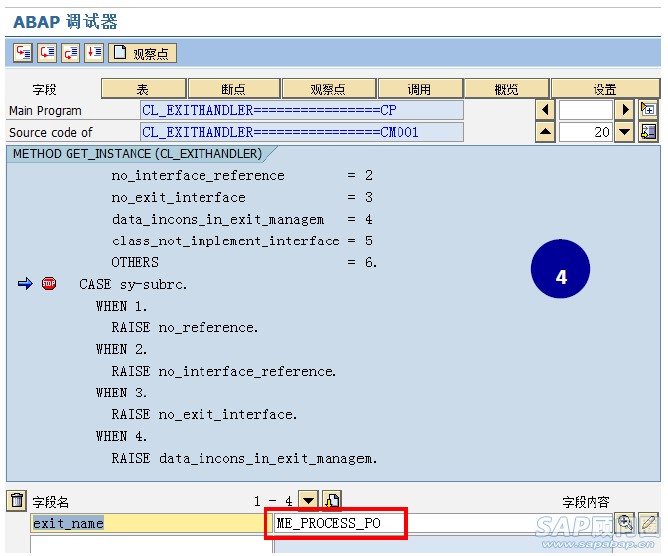The image size is (668, 556).
Task: Click the continue execution debugger icon
Action: pyautogui.click(x=94, y=53)
